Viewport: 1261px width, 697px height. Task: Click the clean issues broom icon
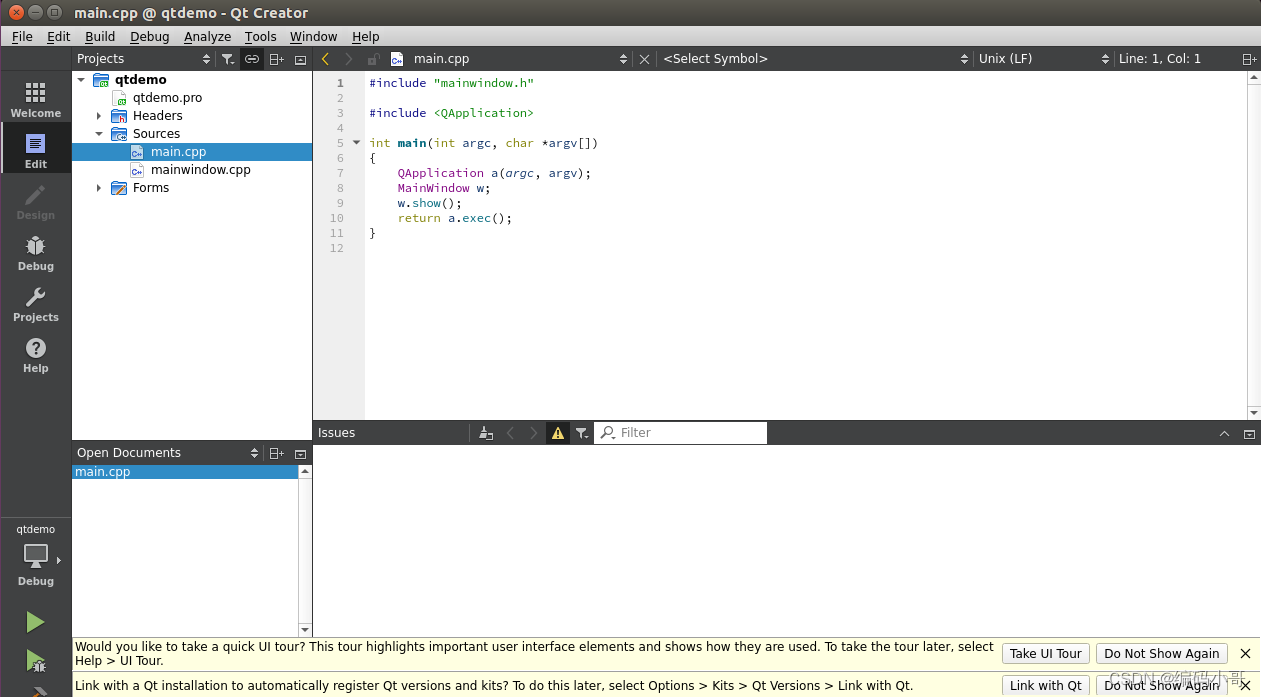point(486,432)
